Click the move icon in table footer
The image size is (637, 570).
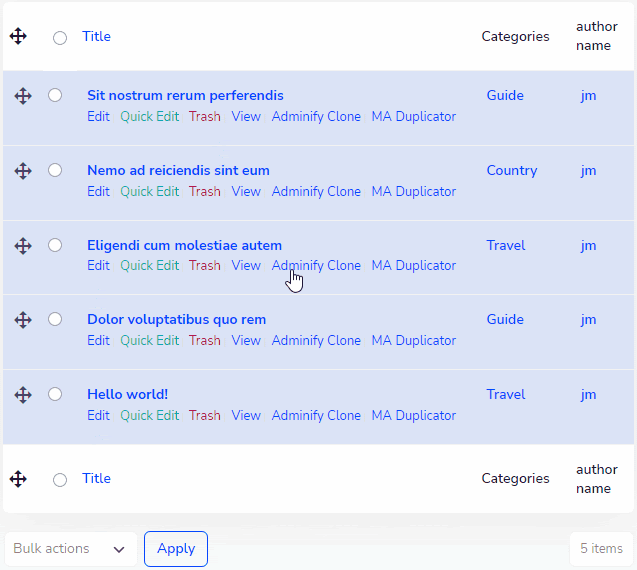pyautogui.click(x=18, y=479)
